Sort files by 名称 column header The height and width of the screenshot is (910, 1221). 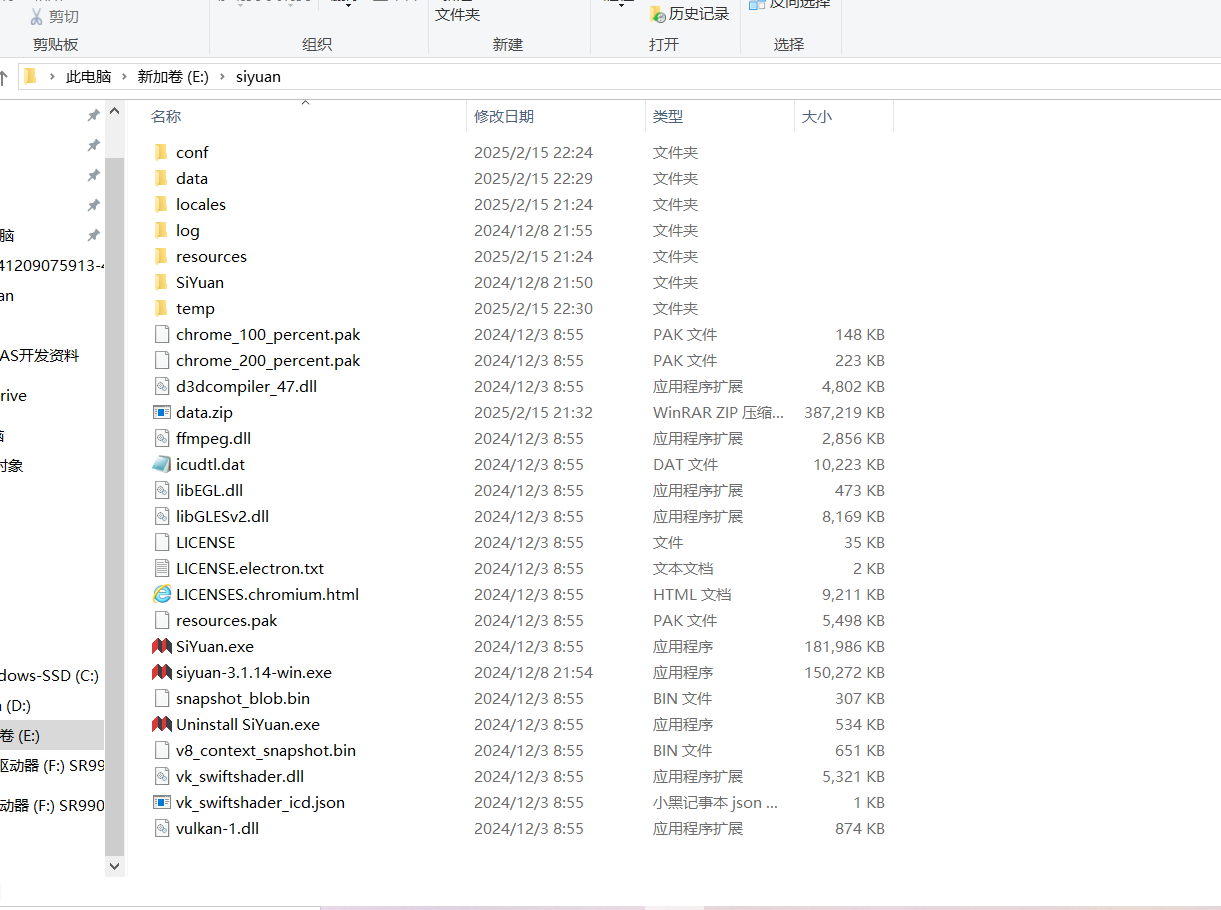[x=166, y=116]
